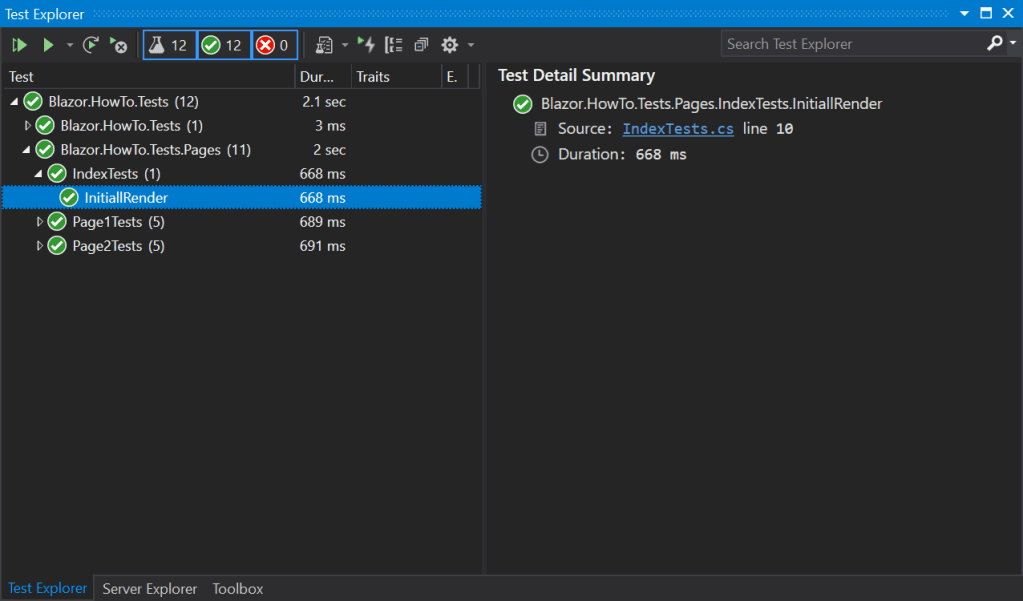1023x601 pixels.
Task: Click the Run All Tests icon
Action: [19, 45]
